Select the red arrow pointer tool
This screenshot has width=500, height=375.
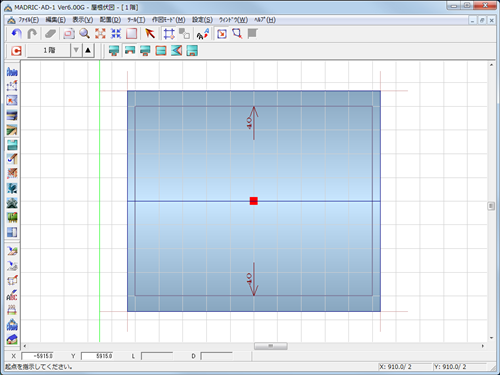[150, 34]
